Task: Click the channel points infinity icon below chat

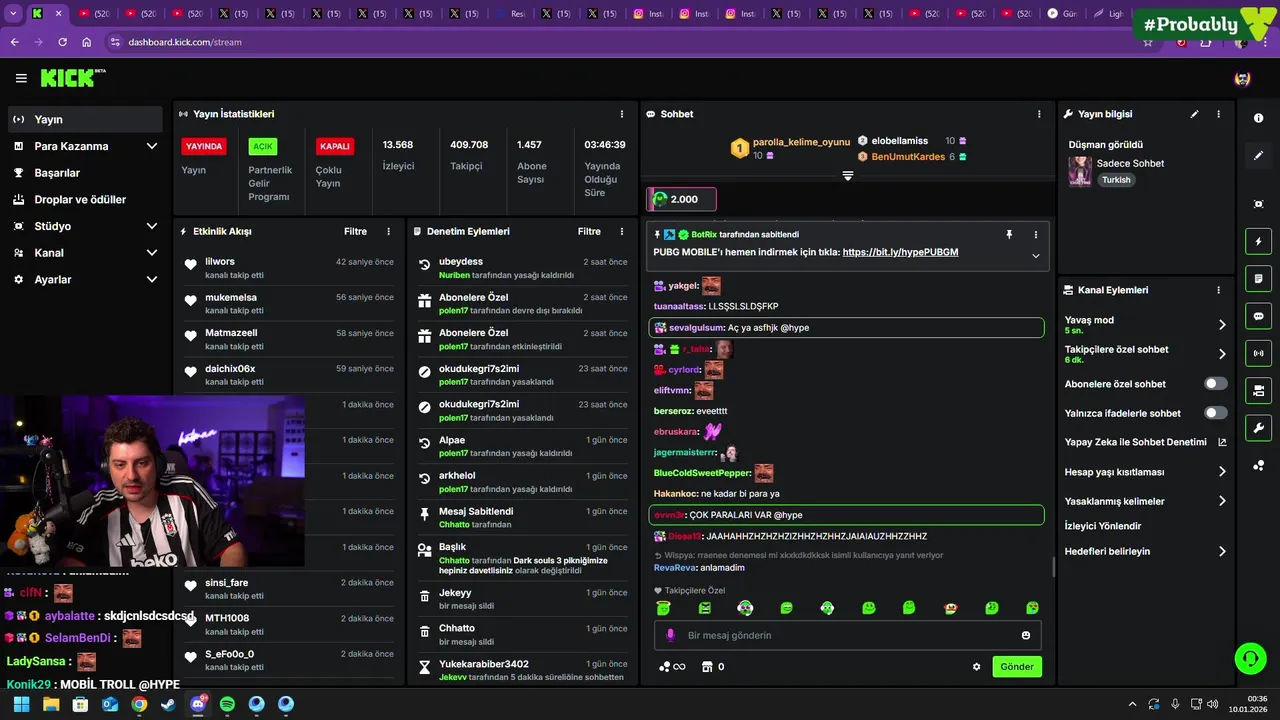Action: 672,667
